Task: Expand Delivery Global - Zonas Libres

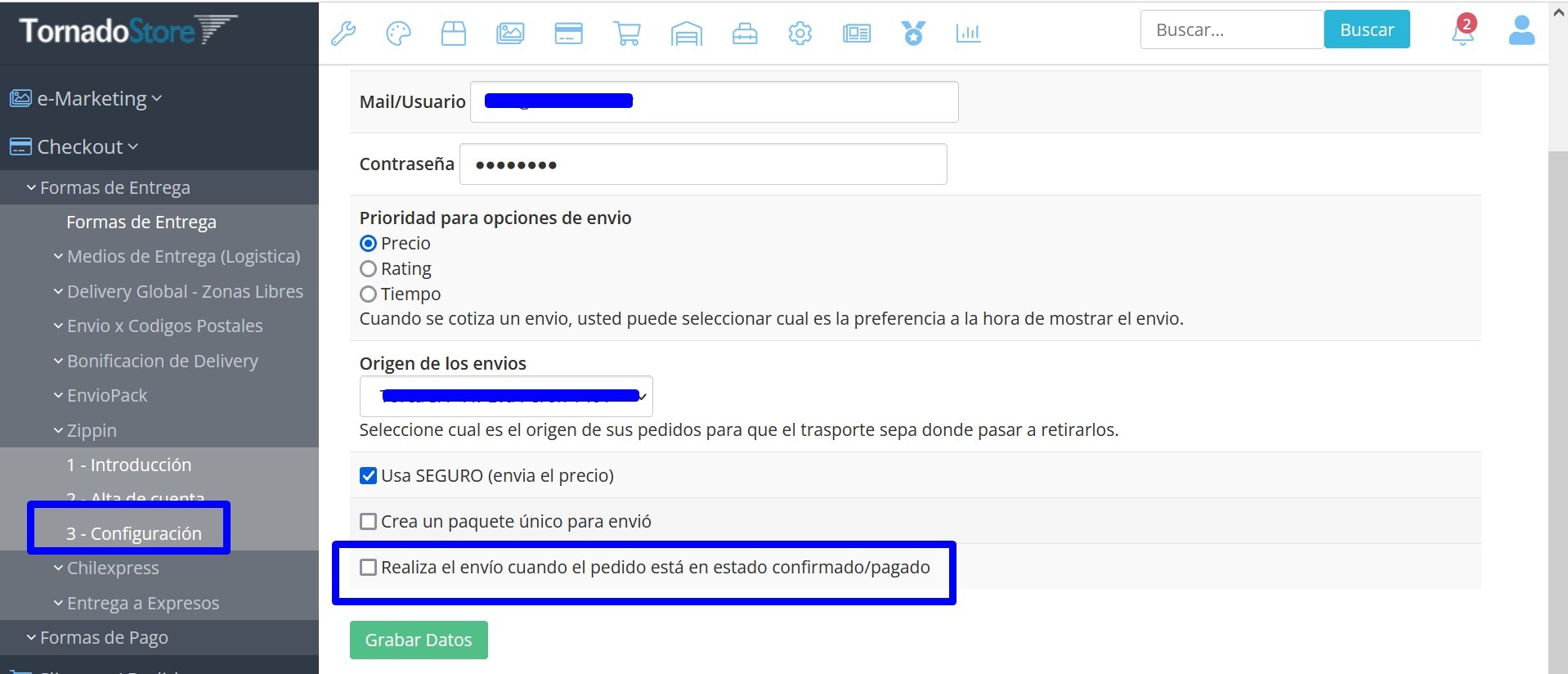Action: pyautogui.click(x=178, y=292)
